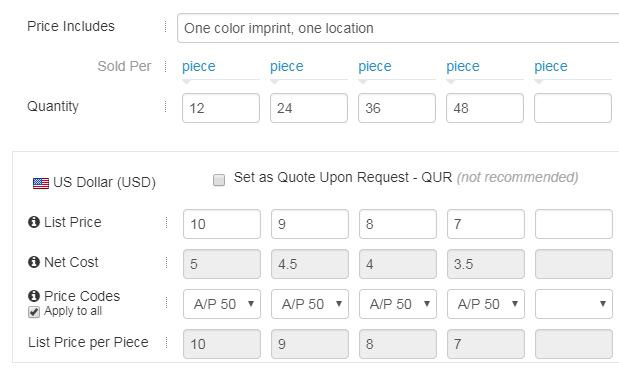This screenshot has height=370, width=619.
Task: Enable Set as Quote Upon Request checkbox
Action: [x=219, y=180]
